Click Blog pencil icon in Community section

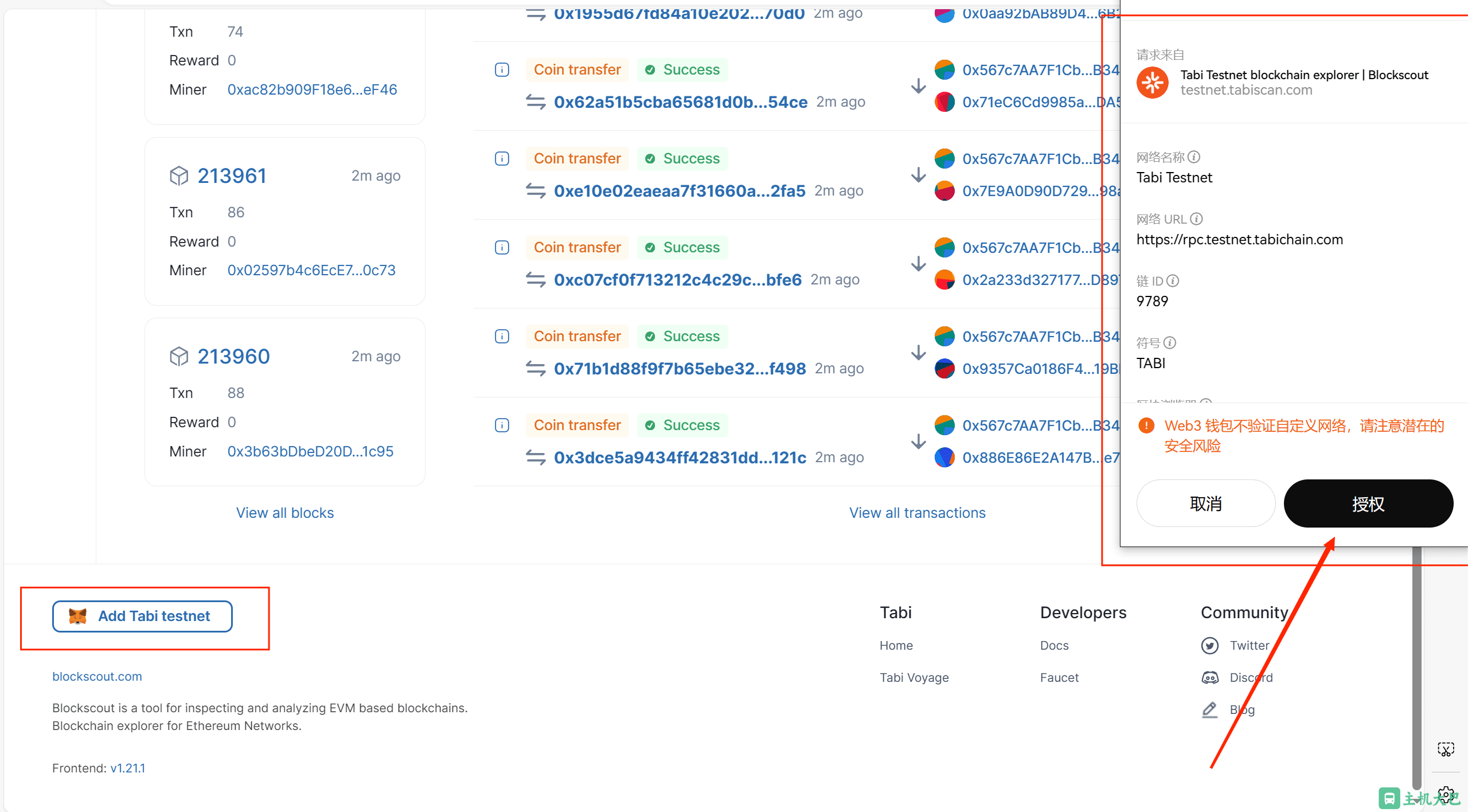tap(1210, 709)
